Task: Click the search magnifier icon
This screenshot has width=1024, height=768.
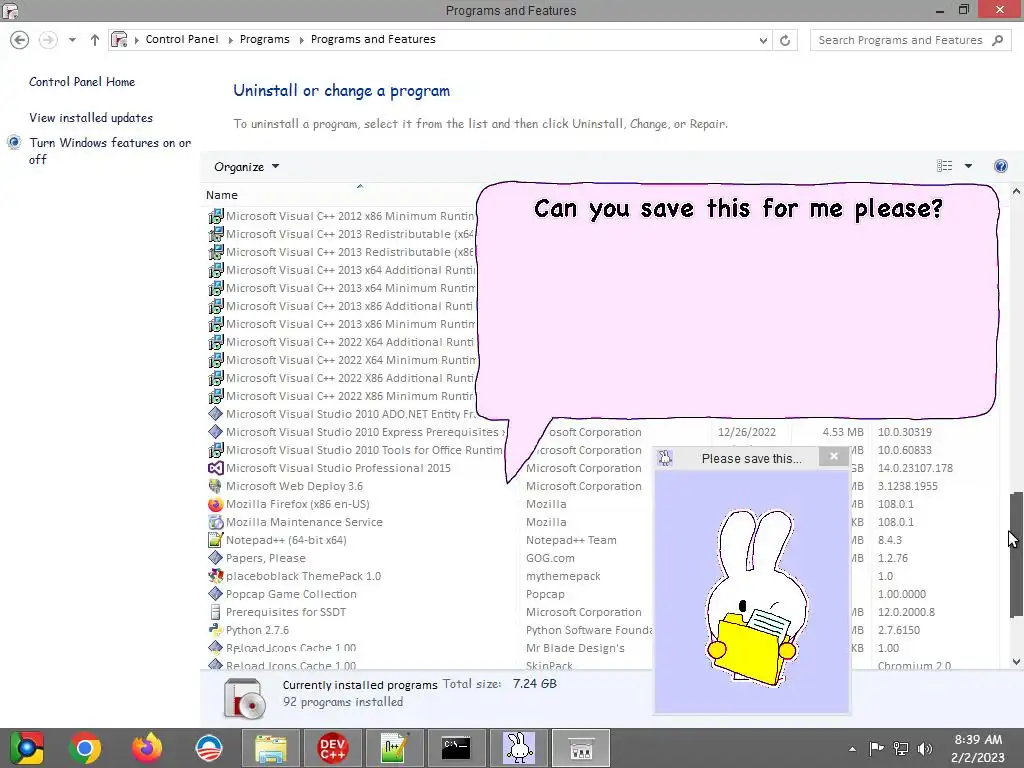Action: pos(997,40)
